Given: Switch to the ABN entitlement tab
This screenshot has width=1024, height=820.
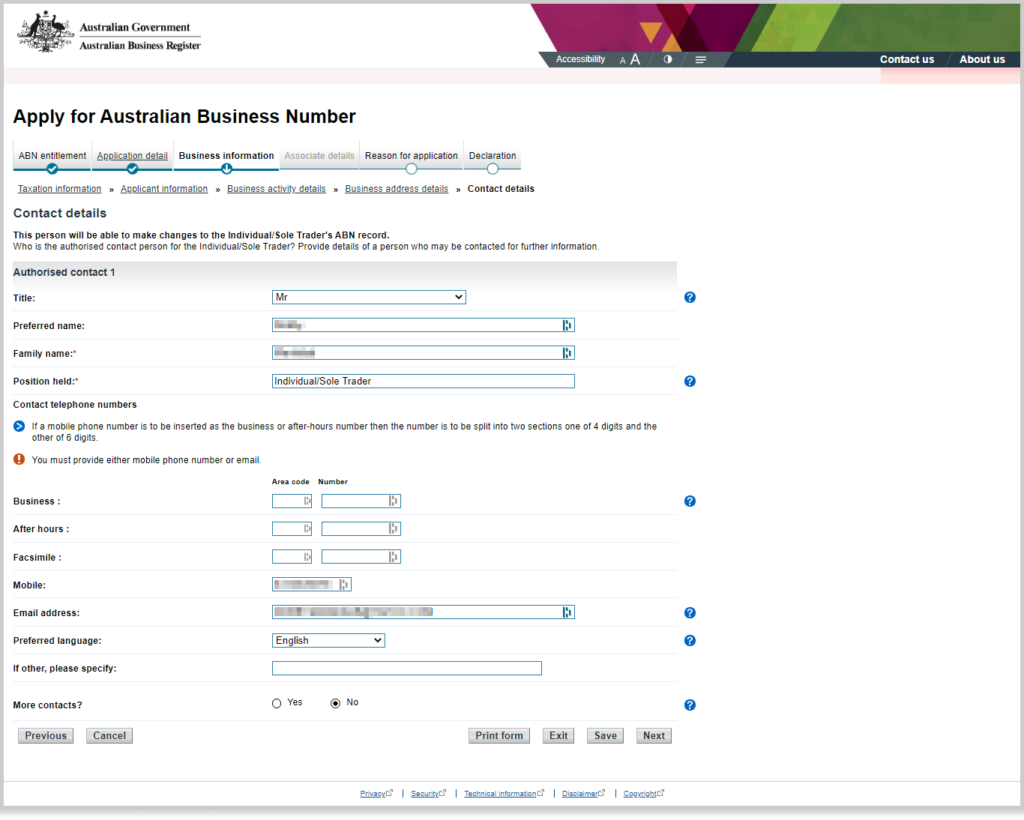Looking at the screenshot, I should [x=51, y=156].
